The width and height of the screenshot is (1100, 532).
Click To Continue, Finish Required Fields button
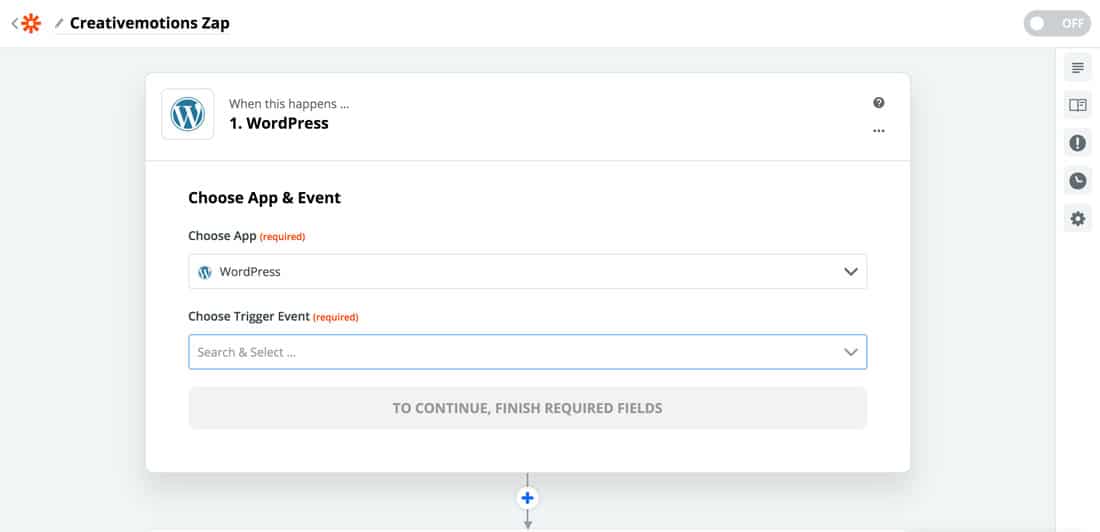(x=528, y=408)
